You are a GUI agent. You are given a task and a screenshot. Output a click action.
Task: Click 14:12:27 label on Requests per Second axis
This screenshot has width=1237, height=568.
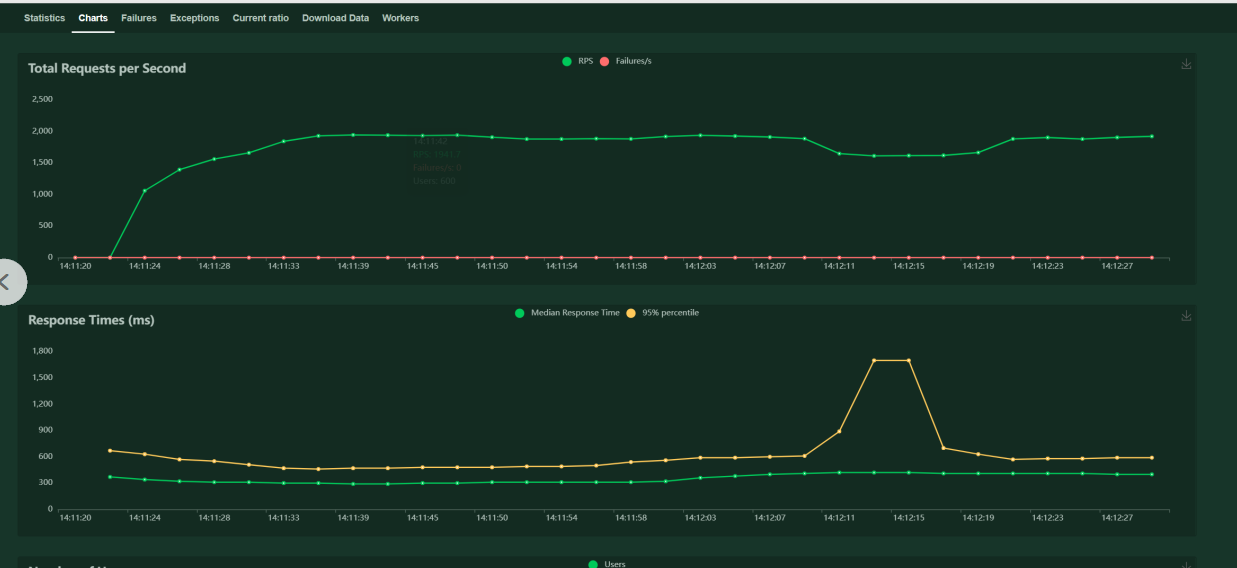pos(1117,266)
